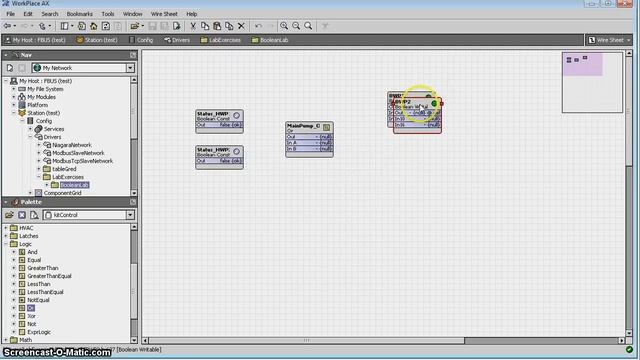Collapse the Logic palette folder
The height and width of the screenshot is (360, 640).
[x=6, y=244]
